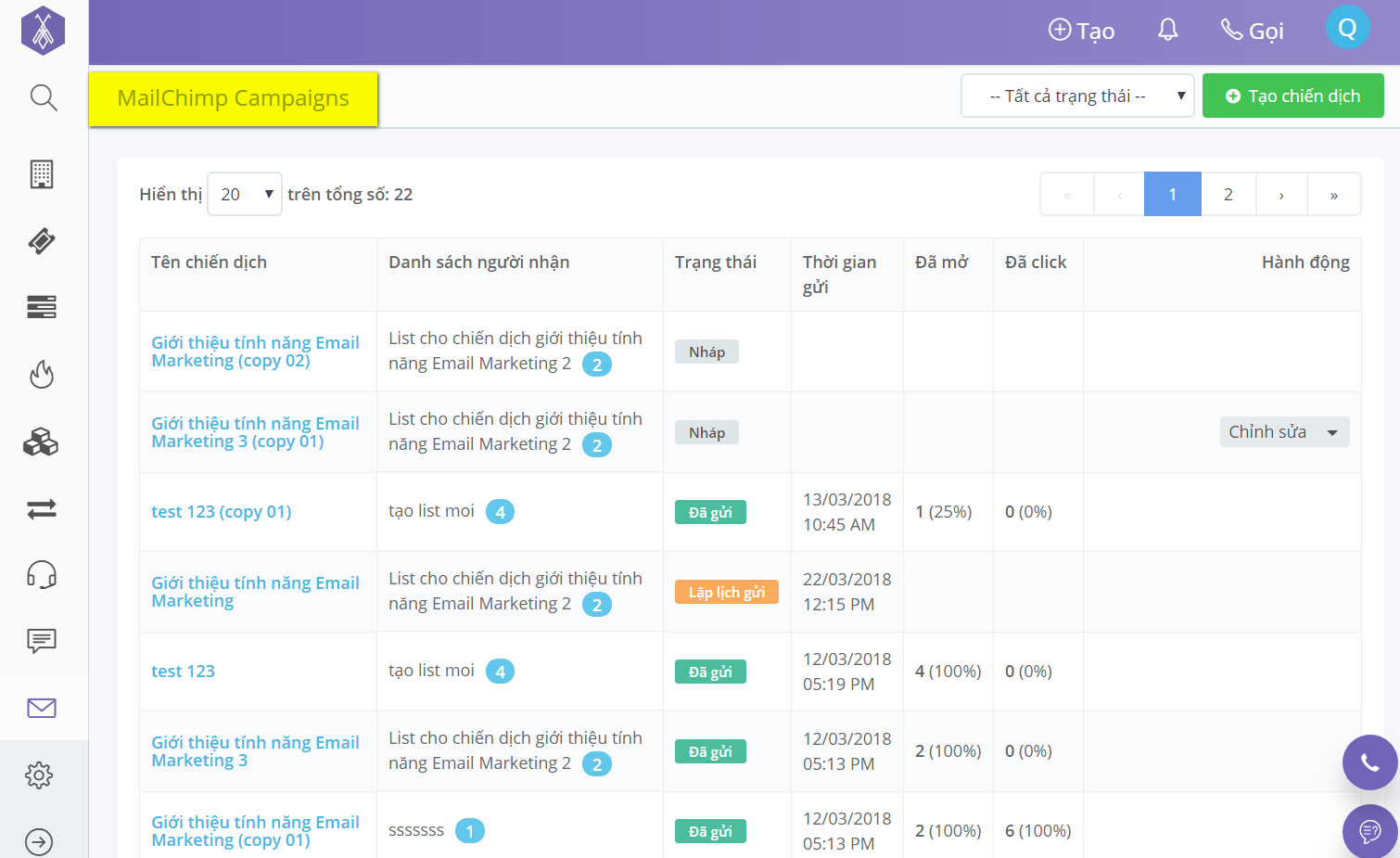Click the first page double arrow
Viewport: 1400px width, 858px height.
tap(1067, 194)
